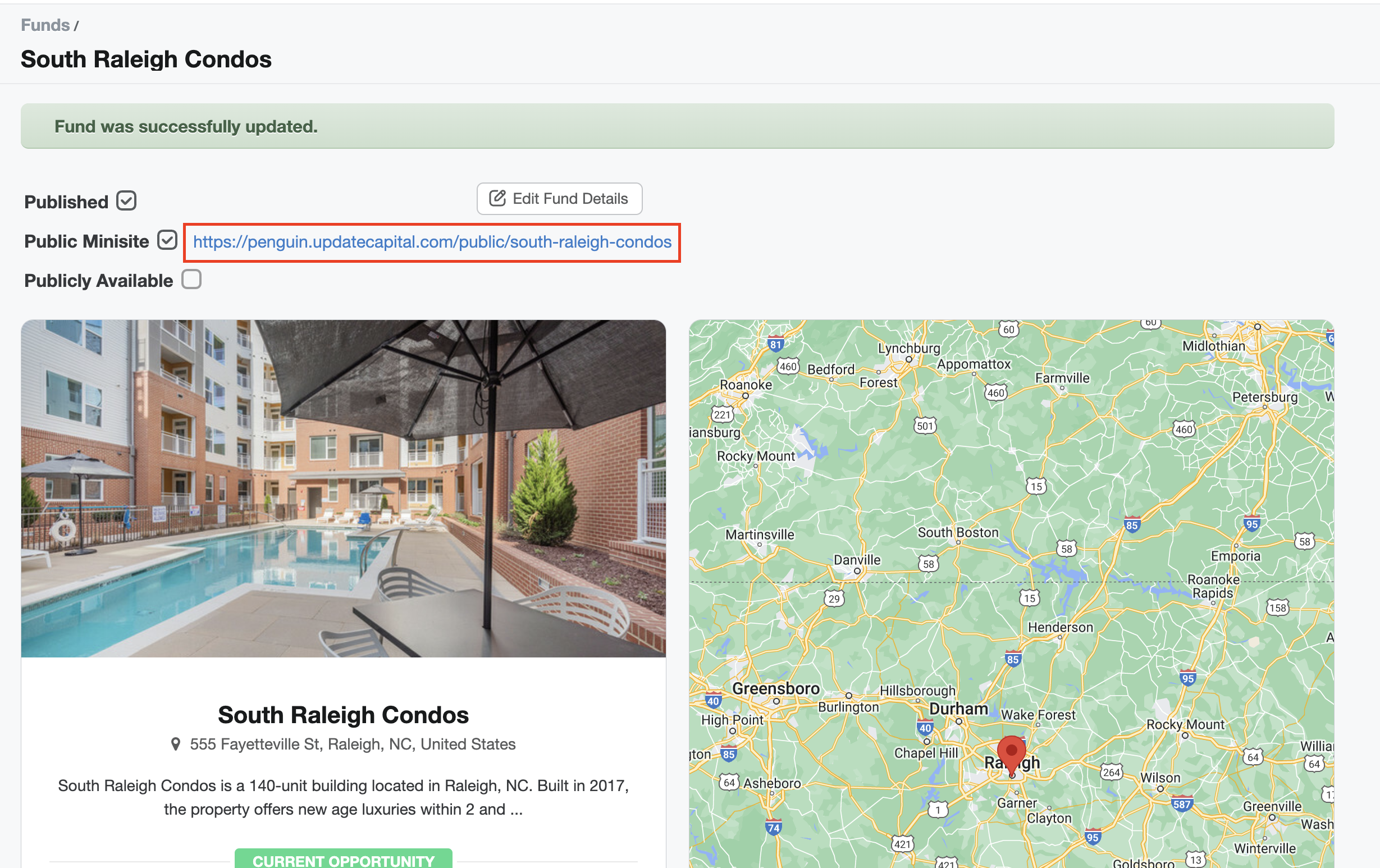1380x868 pixels.
Task: Enable the Publicly Available checkbox
Action: point(191,280)
